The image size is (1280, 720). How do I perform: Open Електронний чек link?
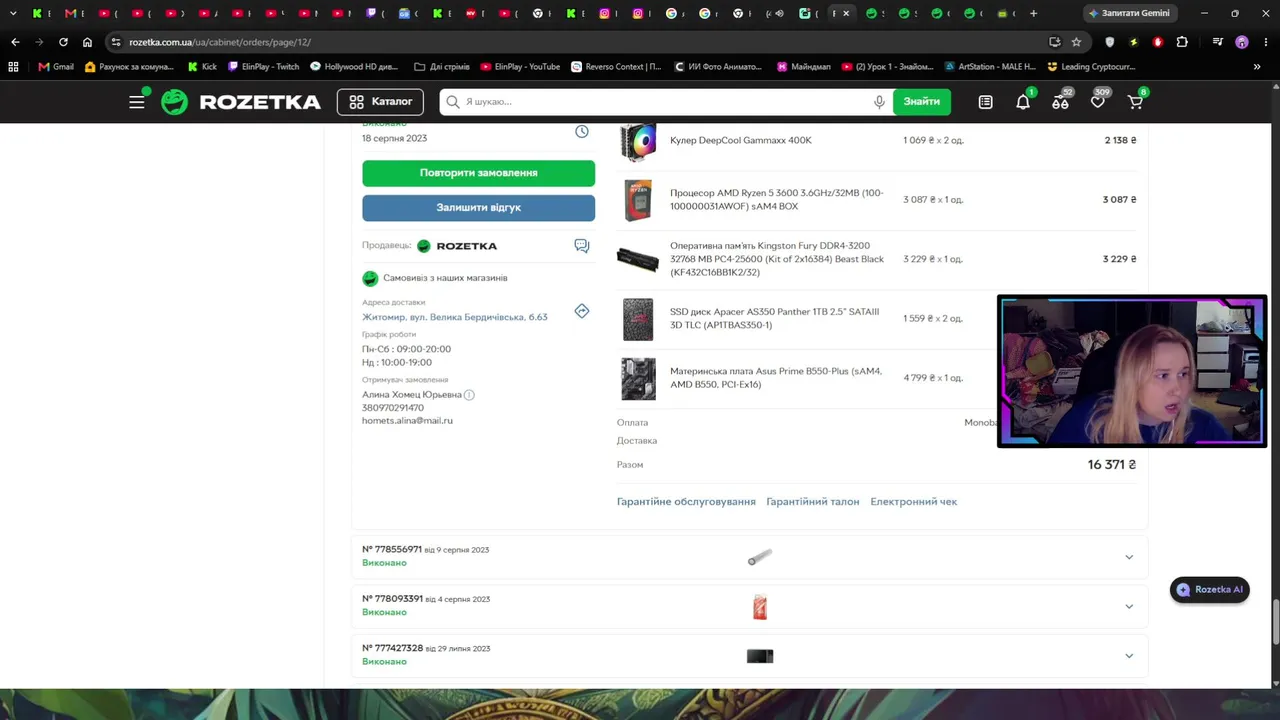(914, 502)
